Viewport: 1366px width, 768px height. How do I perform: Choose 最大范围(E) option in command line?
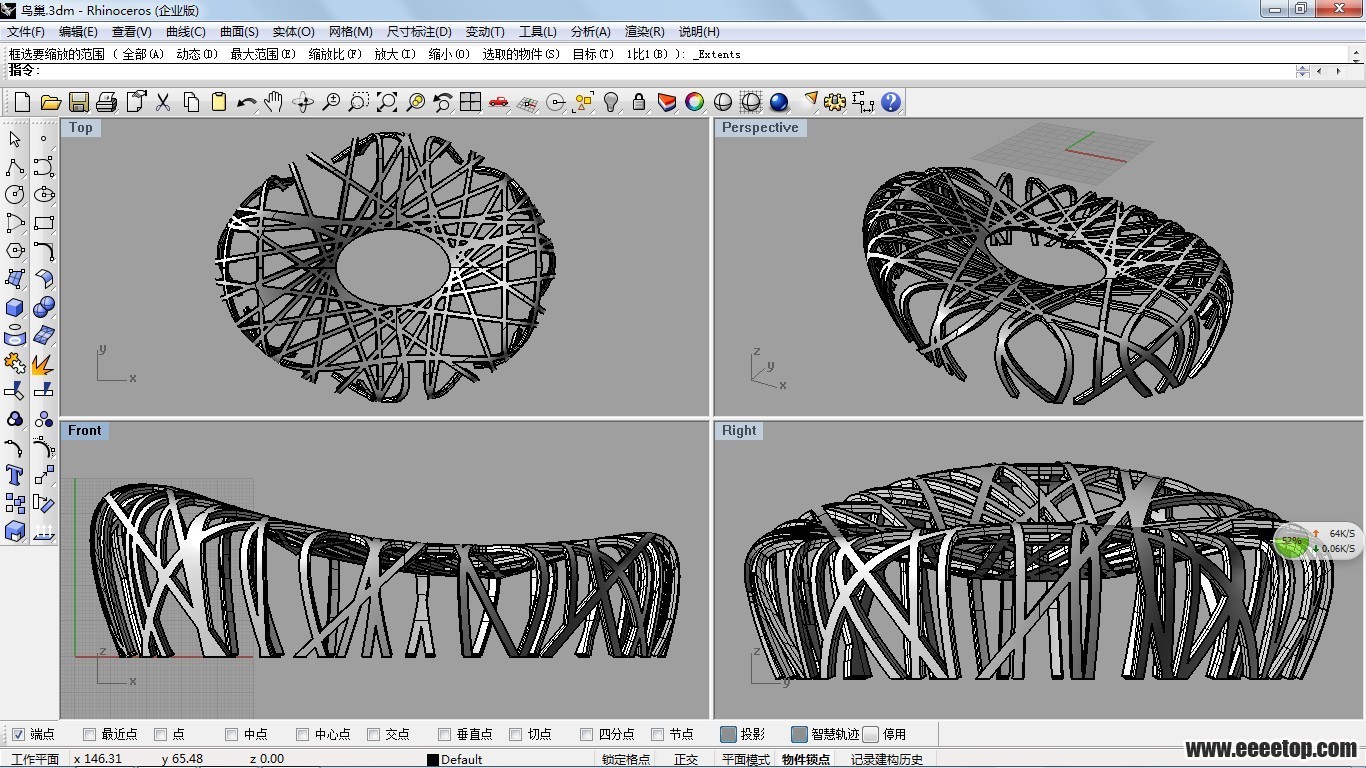click(263, 54)
